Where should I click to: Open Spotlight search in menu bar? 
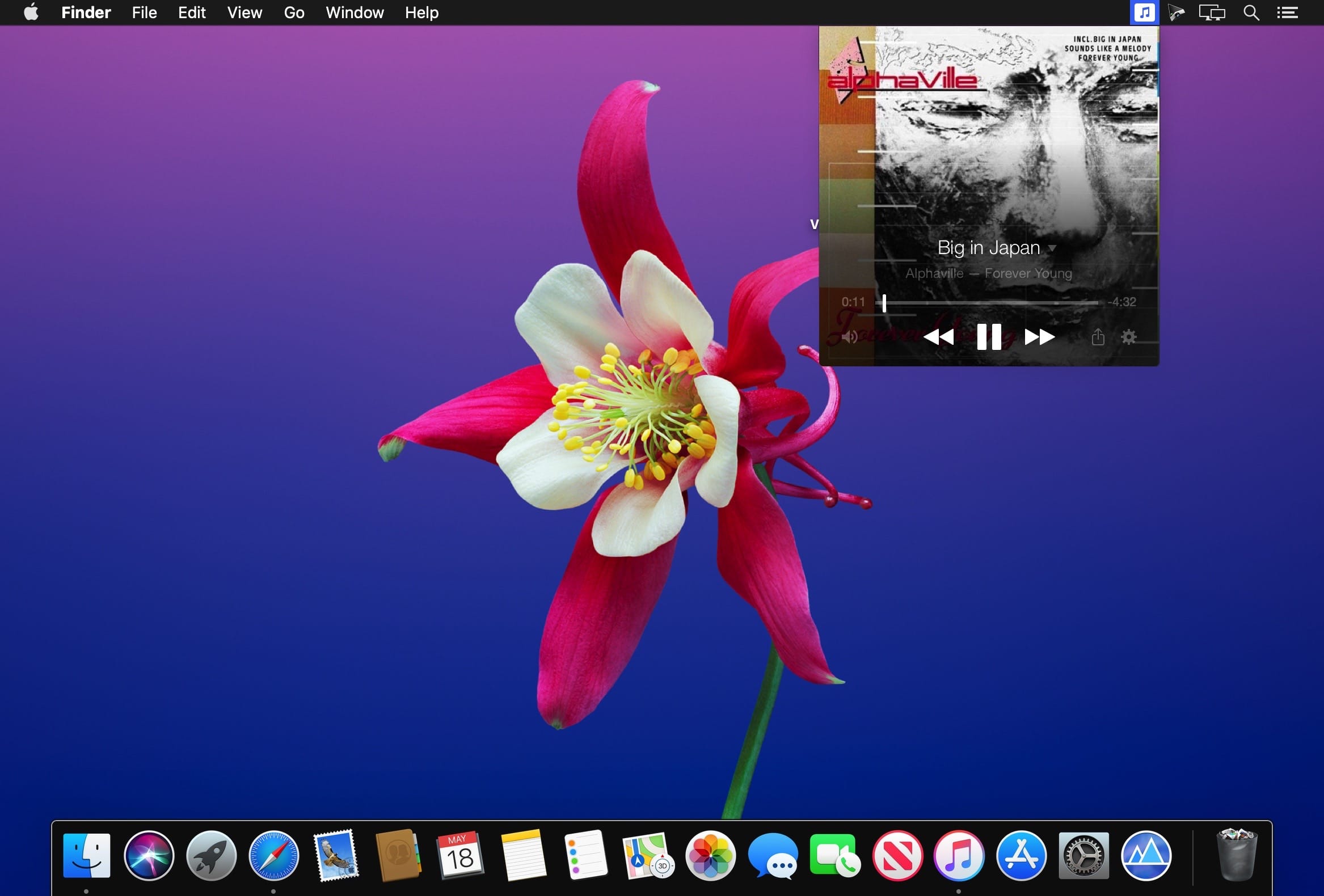click(1251, 12)
